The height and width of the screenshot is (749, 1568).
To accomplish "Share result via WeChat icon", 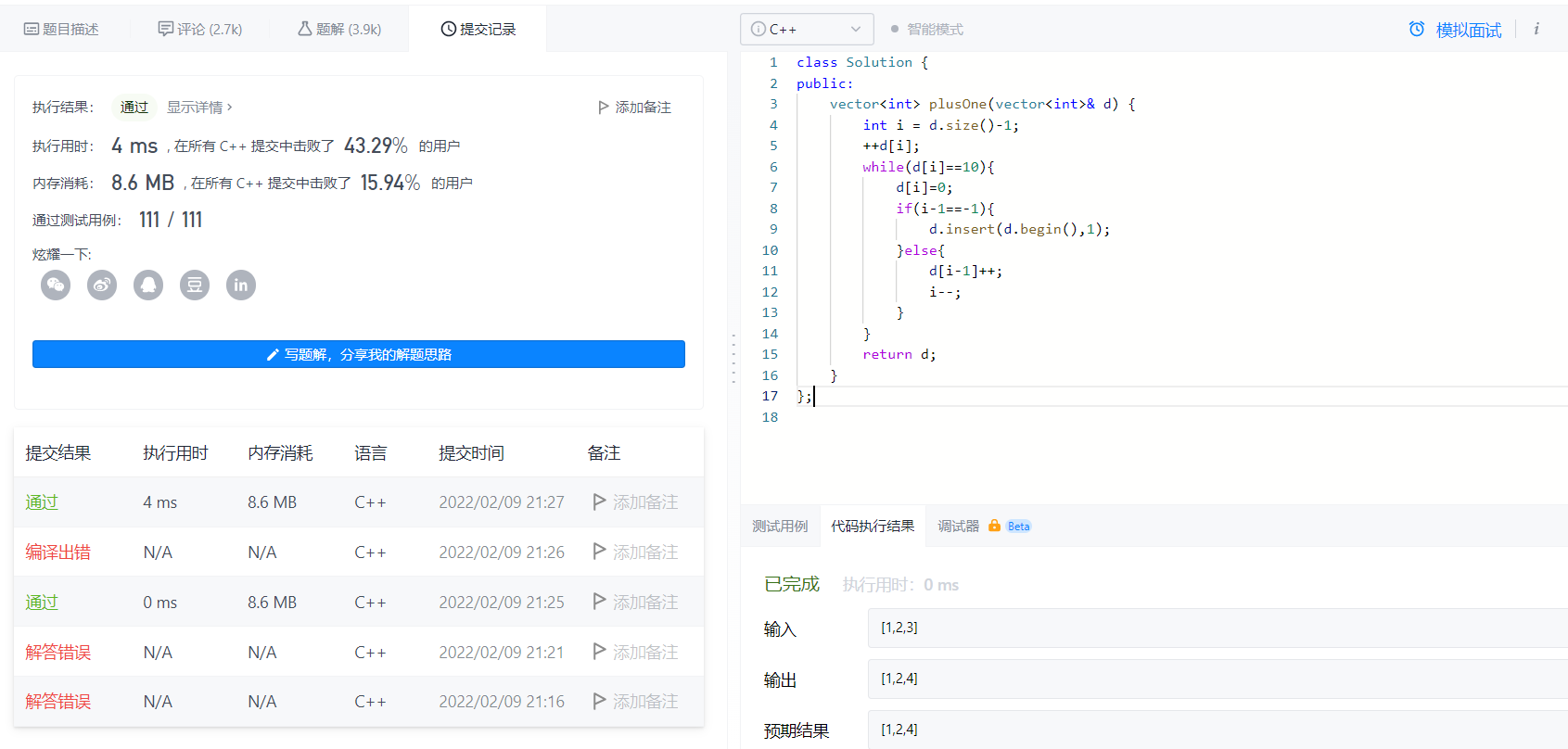I will click(x=56, y=285).
